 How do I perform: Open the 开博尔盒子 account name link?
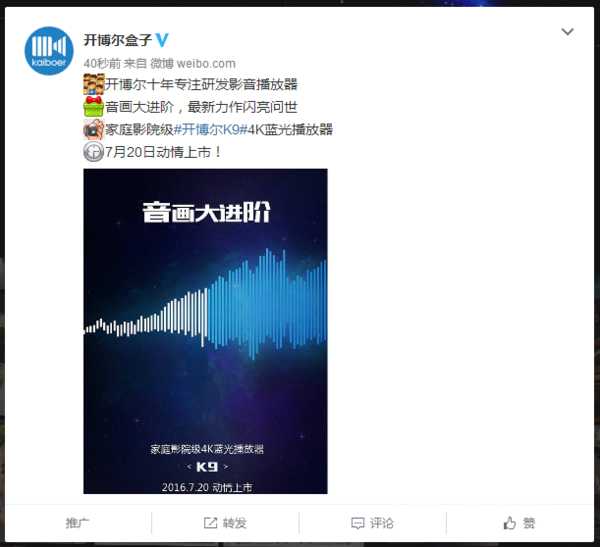117,40
